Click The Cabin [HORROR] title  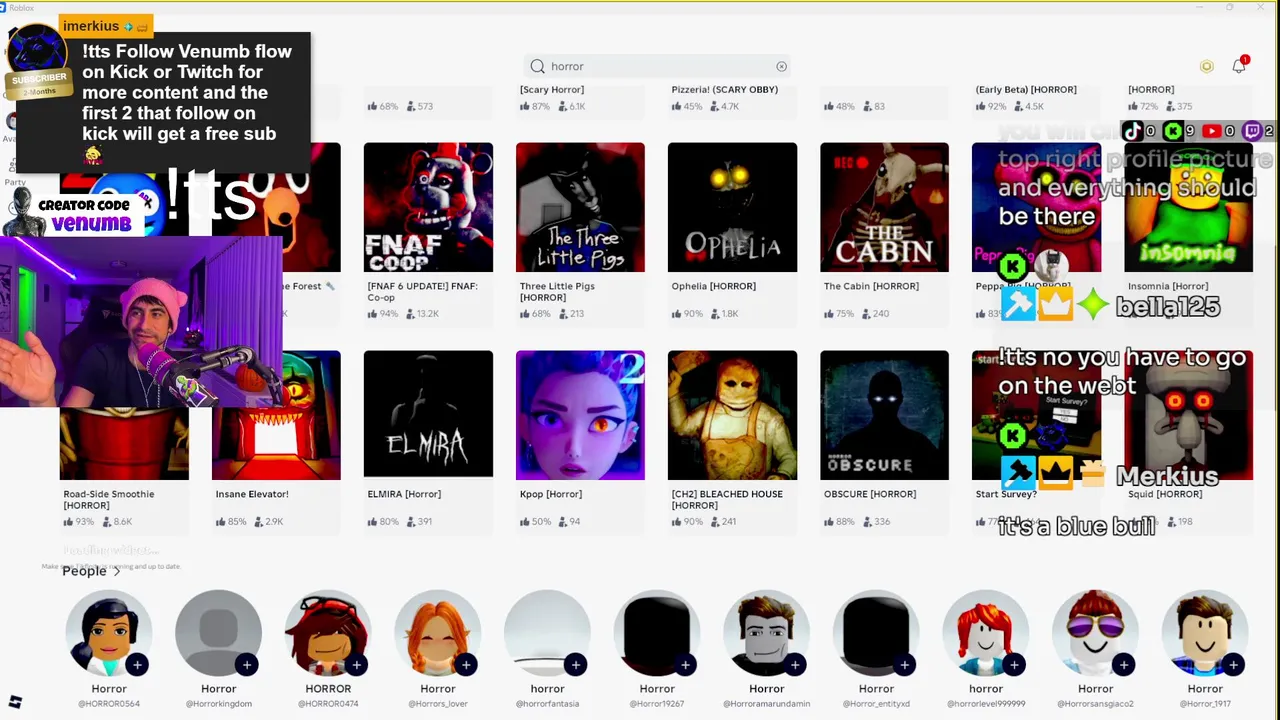tap(871, 286)
